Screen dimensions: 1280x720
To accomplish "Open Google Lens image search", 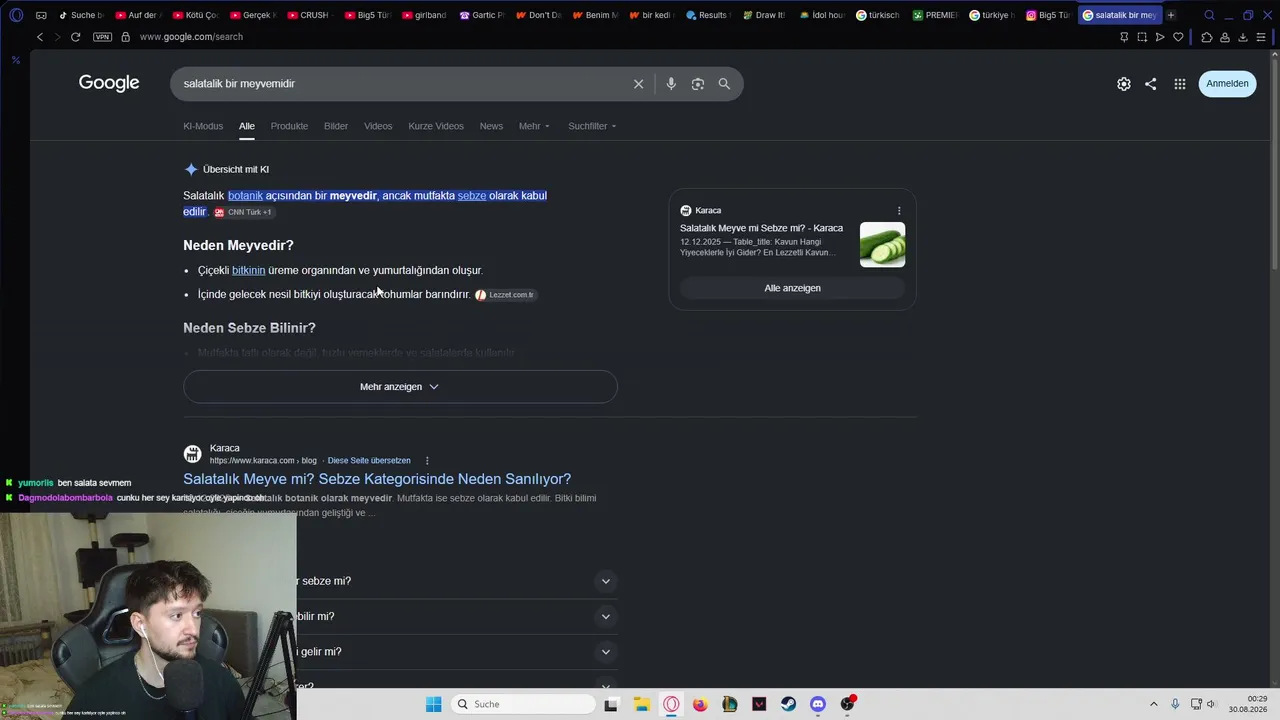I will [x=698, y=84].
